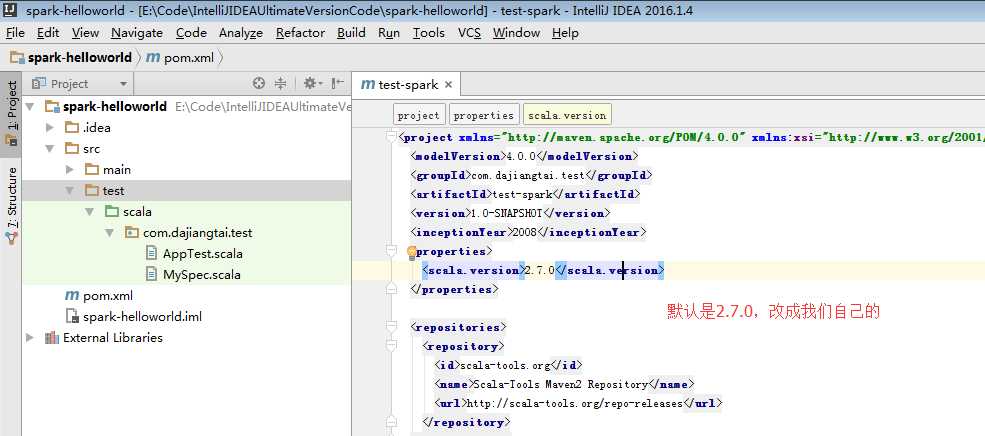985x436 pixels.
Task: Click the 2.7.0 scala version value
Action: (540, 270)
